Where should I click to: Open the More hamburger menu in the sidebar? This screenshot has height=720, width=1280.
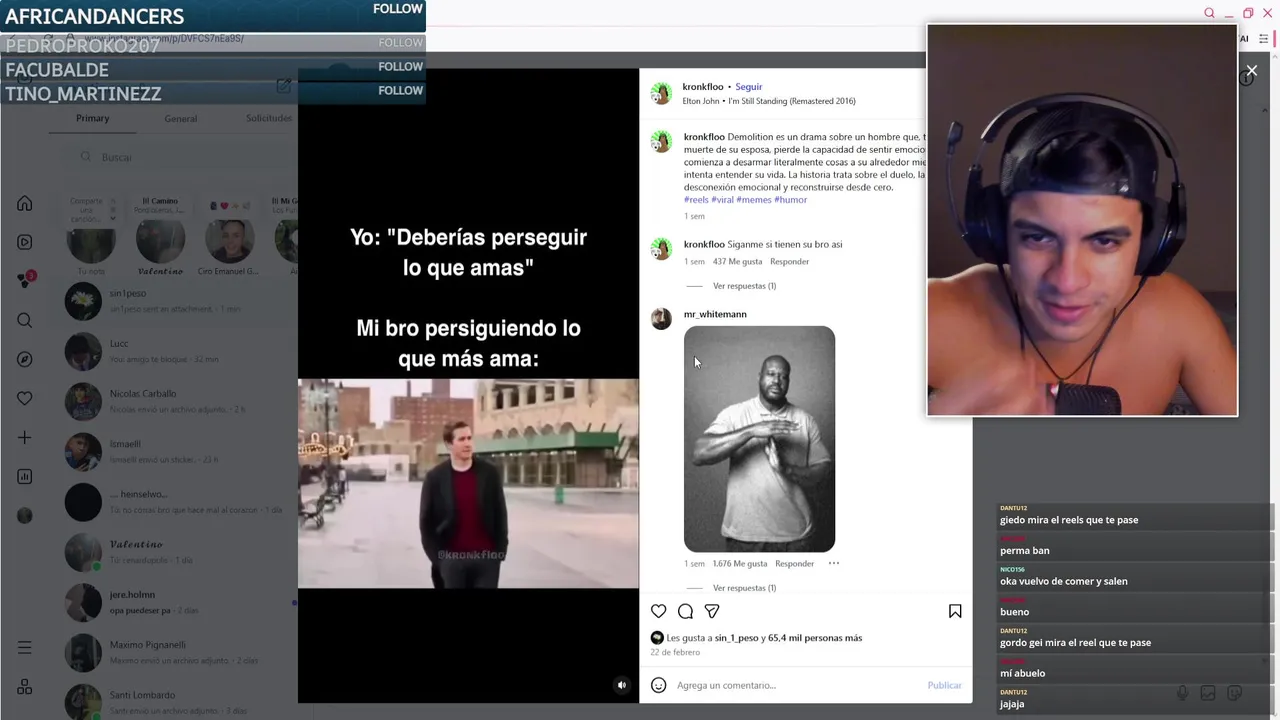pyautogui.click(x=25, y=648)
